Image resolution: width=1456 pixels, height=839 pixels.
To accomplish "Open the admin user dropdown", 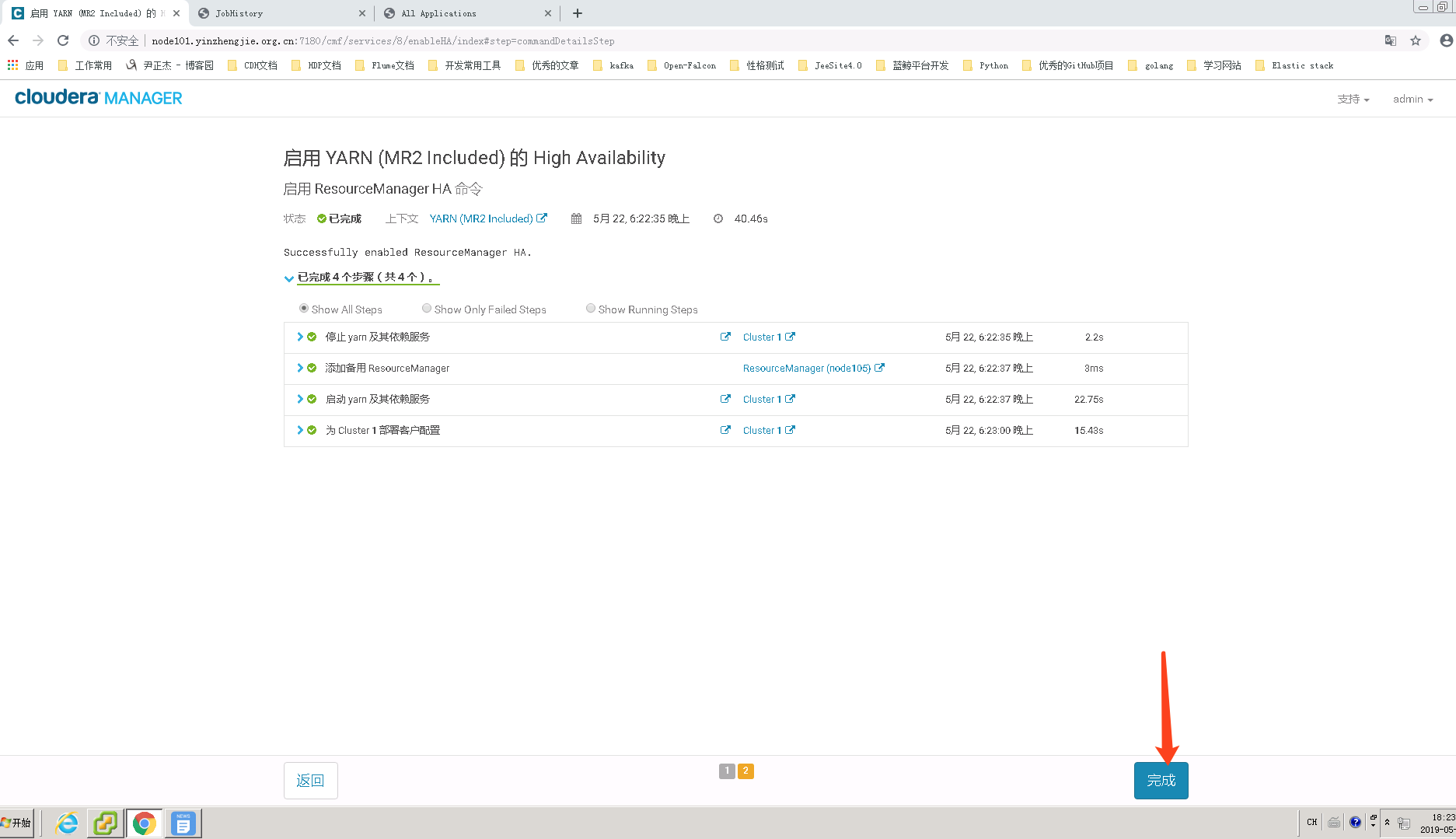I will [1413, 99].
